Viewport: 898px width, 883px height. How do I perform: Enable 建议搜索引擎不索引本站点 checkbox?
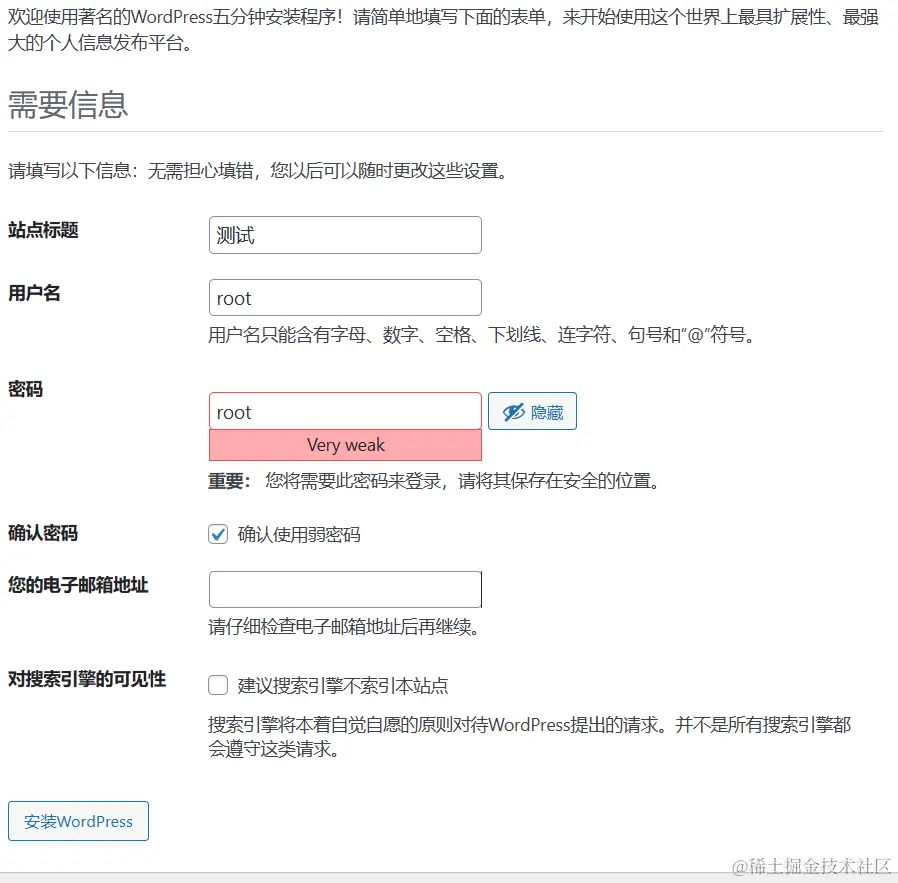pos(218,685)
